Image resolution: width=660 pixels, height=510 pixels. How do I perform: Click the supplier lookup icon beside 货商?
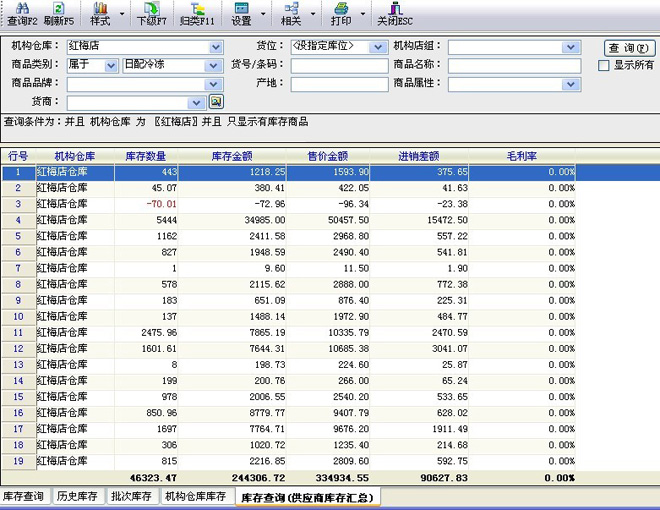coord(216,101)
